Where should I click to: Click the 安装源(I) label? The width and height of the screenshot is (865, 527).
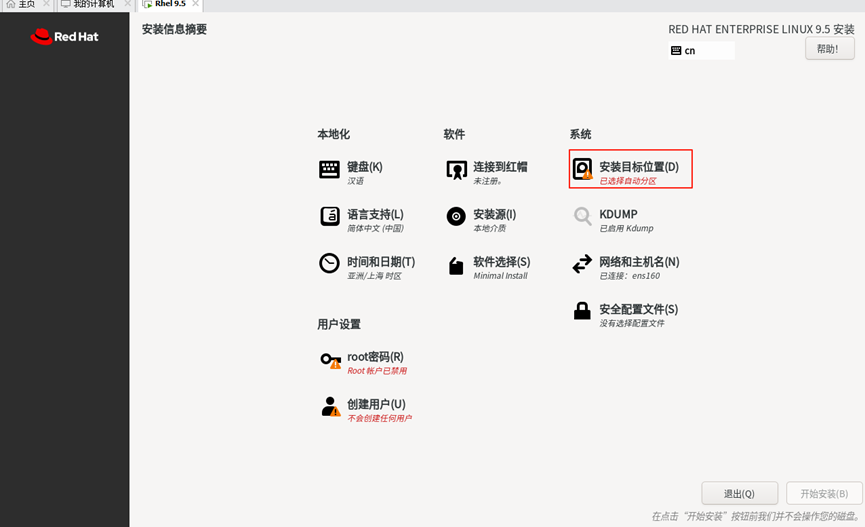(x=495, y=214)
